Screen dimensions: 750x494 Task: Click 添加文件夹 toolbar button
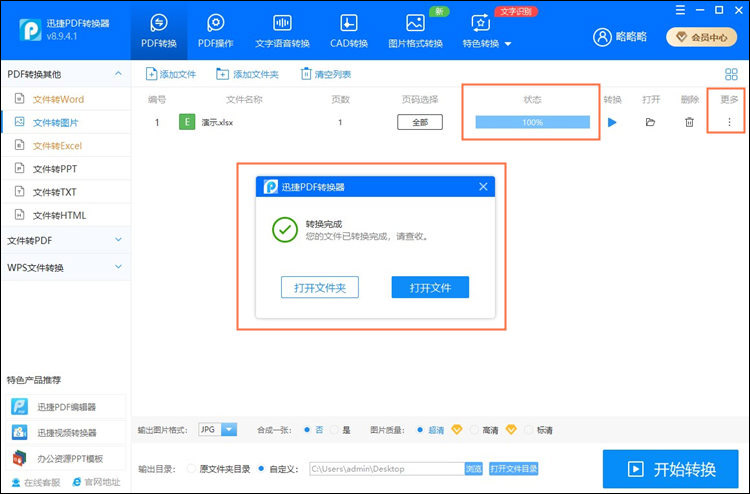247,74
